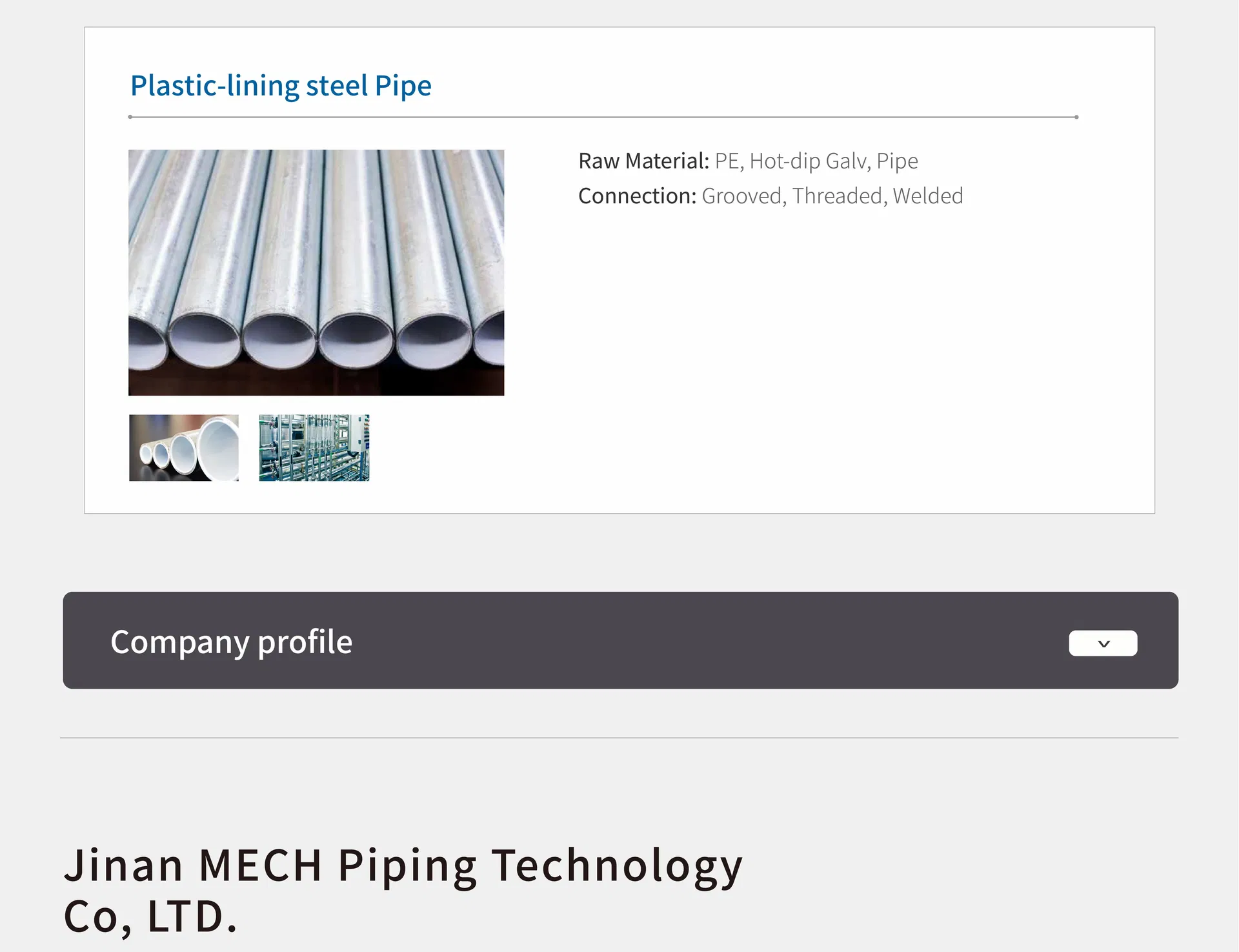Viewport: 1239px width, 952px height.
Task: Open the white chevron button on the dark bar
Action: pyautogui.click(x=1103, y=643)
